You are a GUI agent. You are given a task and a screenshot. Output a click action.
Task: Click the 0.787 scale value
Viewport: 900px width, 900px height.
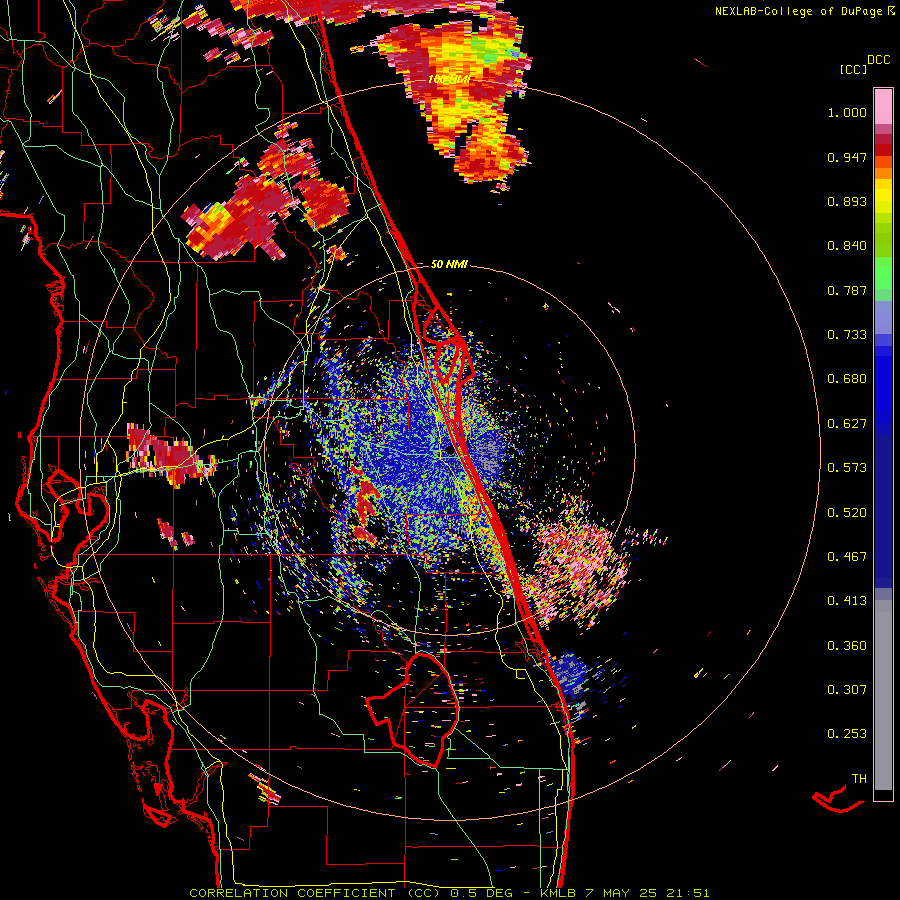point(847,290)
